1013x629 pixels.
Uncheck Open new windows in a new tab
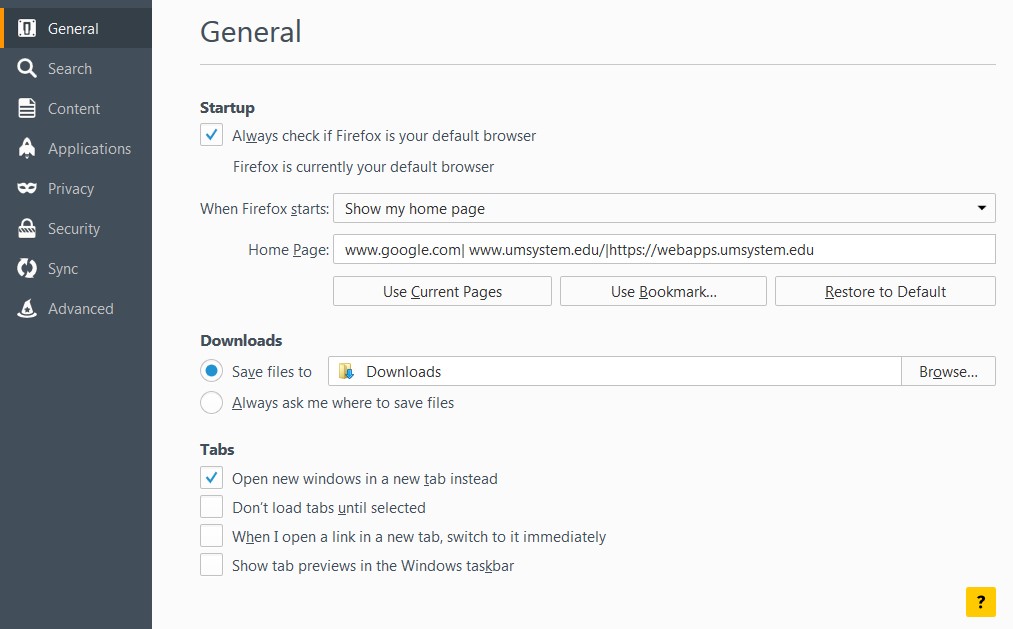click(x=211, y=478)
